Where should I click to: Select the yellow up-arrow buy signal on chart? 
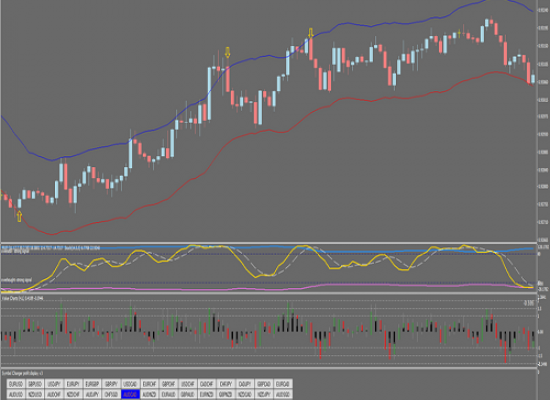click(x=19, y=216)
